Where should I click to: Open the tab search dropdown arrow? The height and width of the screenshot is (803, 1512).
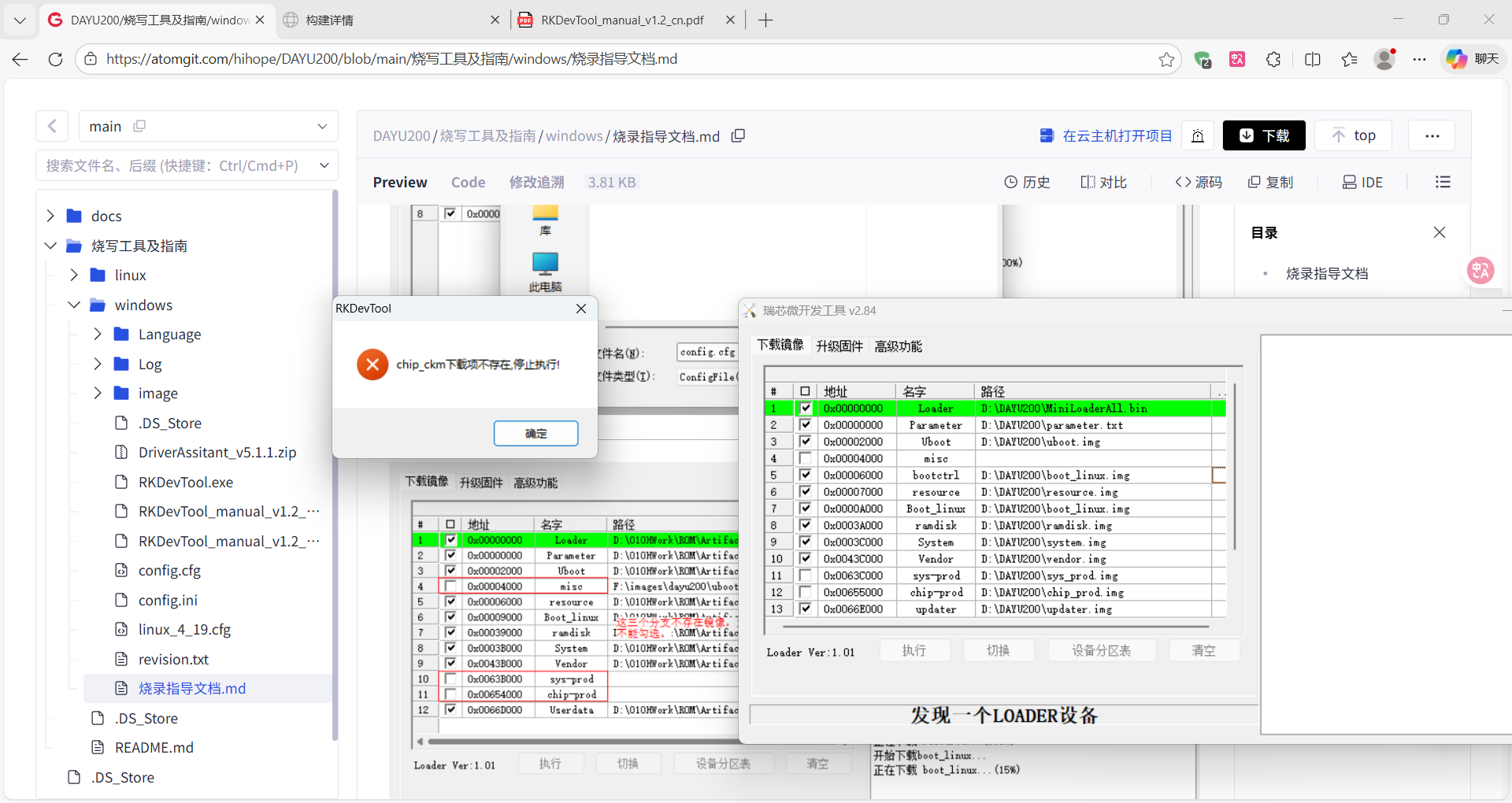[20, 20]
